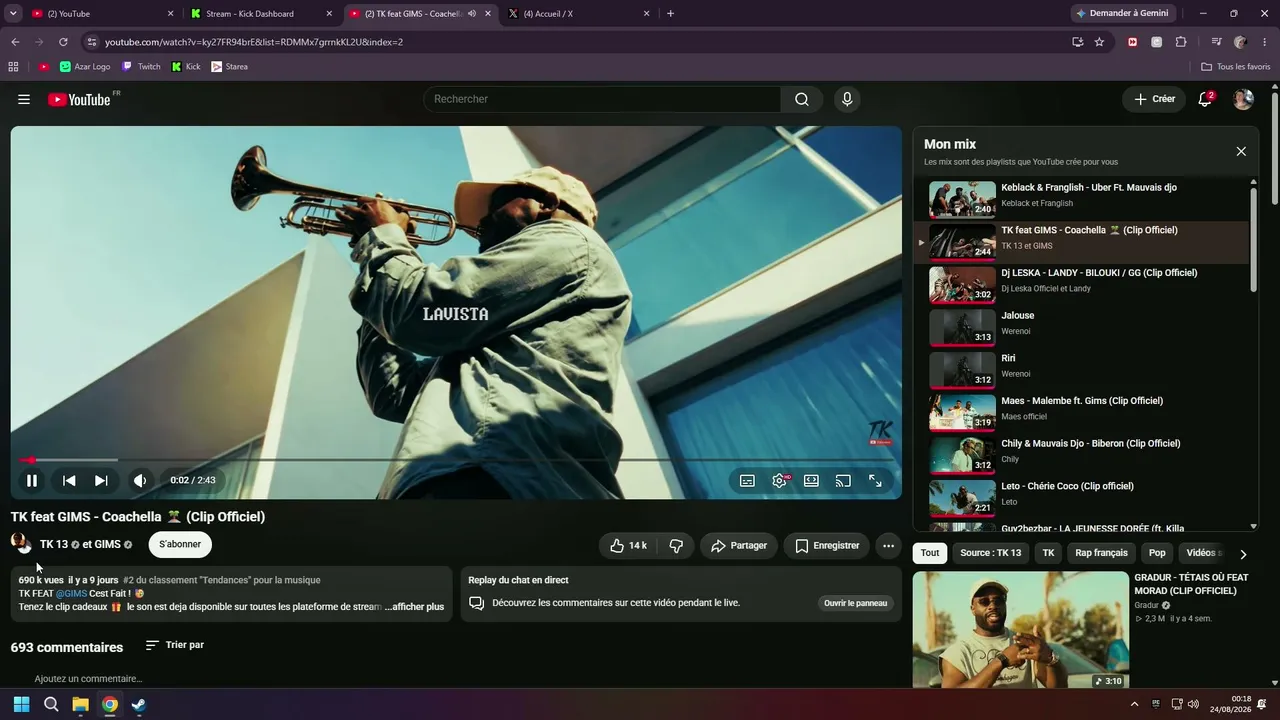Select the Rap français chip
Screen dimensions: 1280x720
click(1101, 554)
